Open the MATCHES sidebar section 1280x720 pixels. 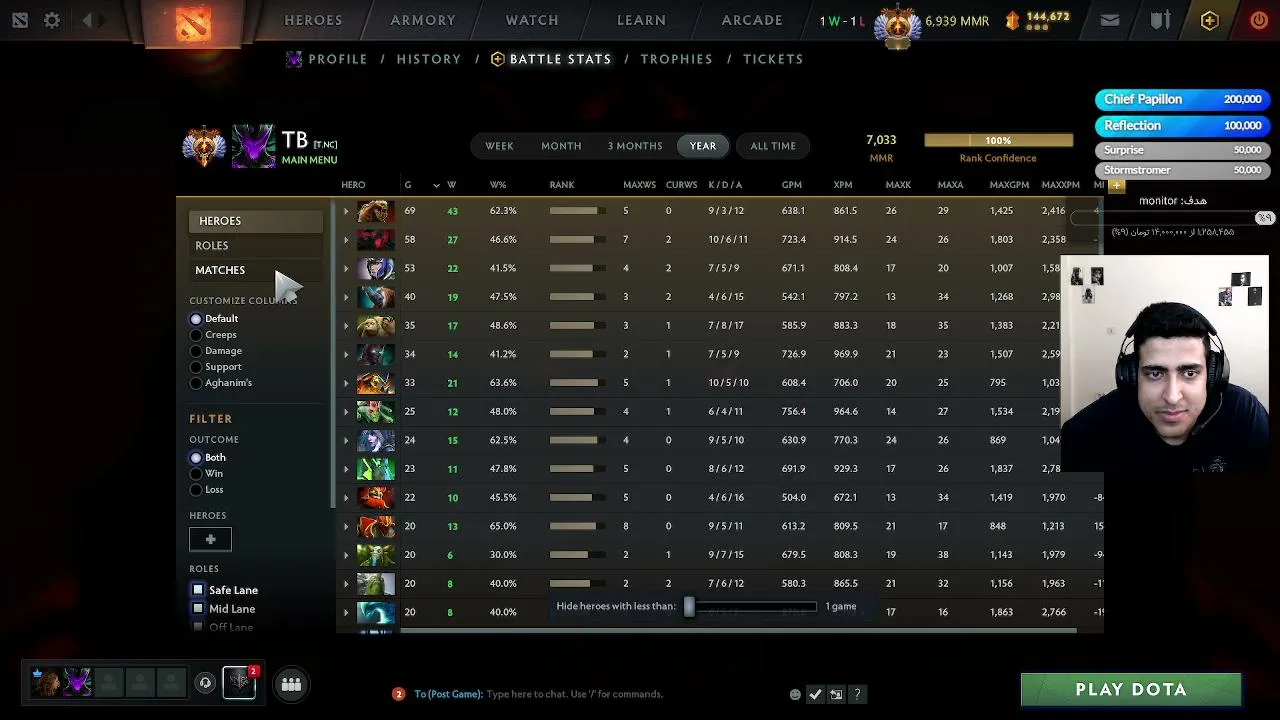tap(255, 270)
